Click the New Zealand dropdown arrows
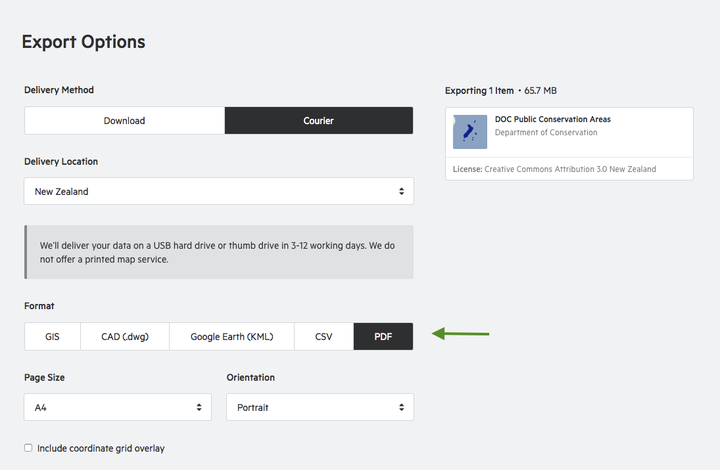The image size is (720, 470). (x=401, y=191)
